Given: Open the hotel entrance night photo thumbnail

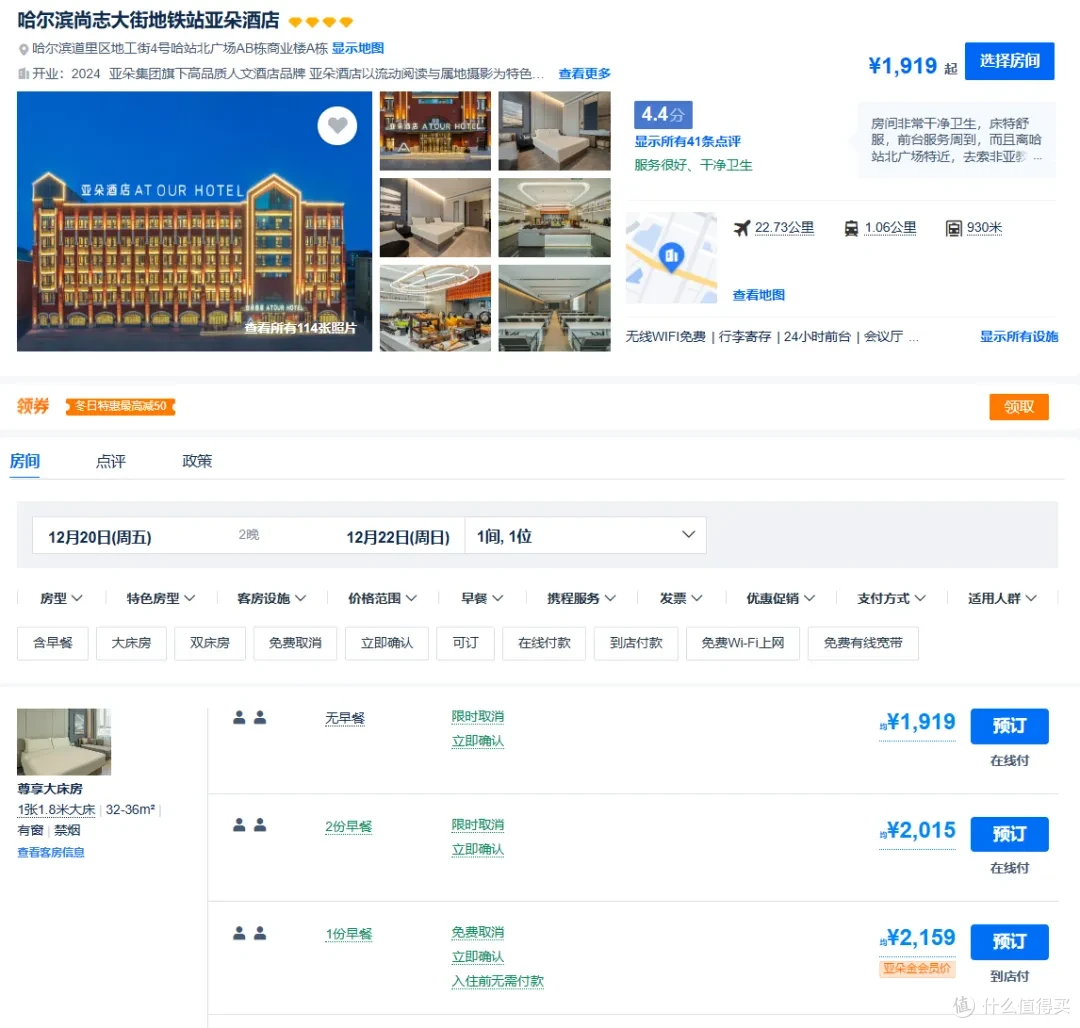Looking at the screenshot, I should click(435, 131).
